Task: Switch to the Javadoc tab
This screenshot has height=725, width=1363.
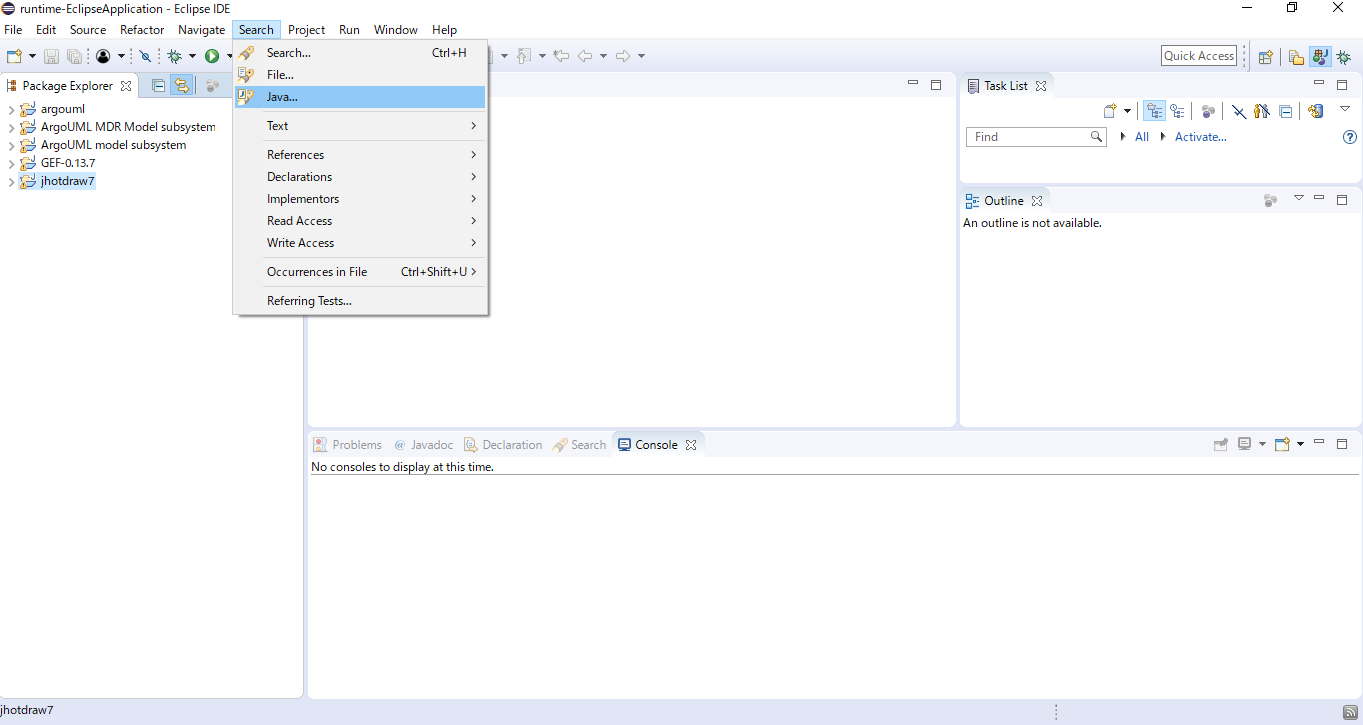Action: point(423,445)
